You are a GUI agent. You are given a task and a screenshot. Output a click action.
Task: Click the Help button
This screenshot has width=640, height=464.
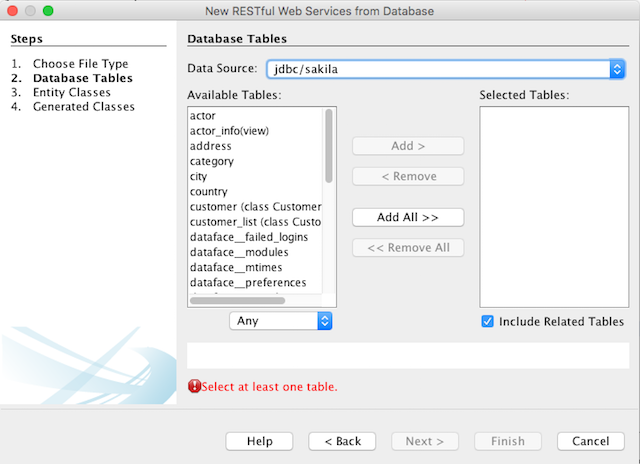[259, 441]
